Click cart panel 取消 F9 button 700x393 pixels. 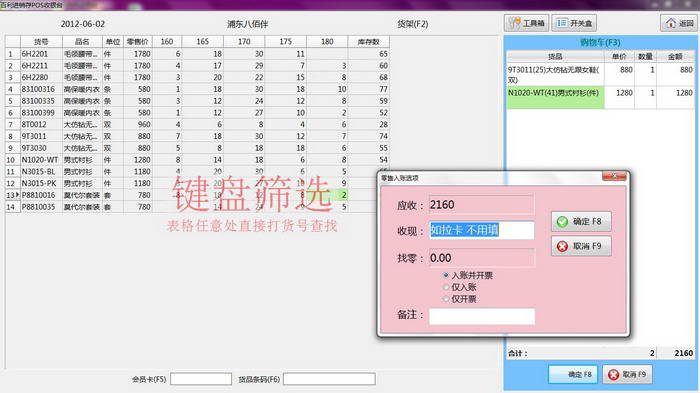tap(627, 375)
